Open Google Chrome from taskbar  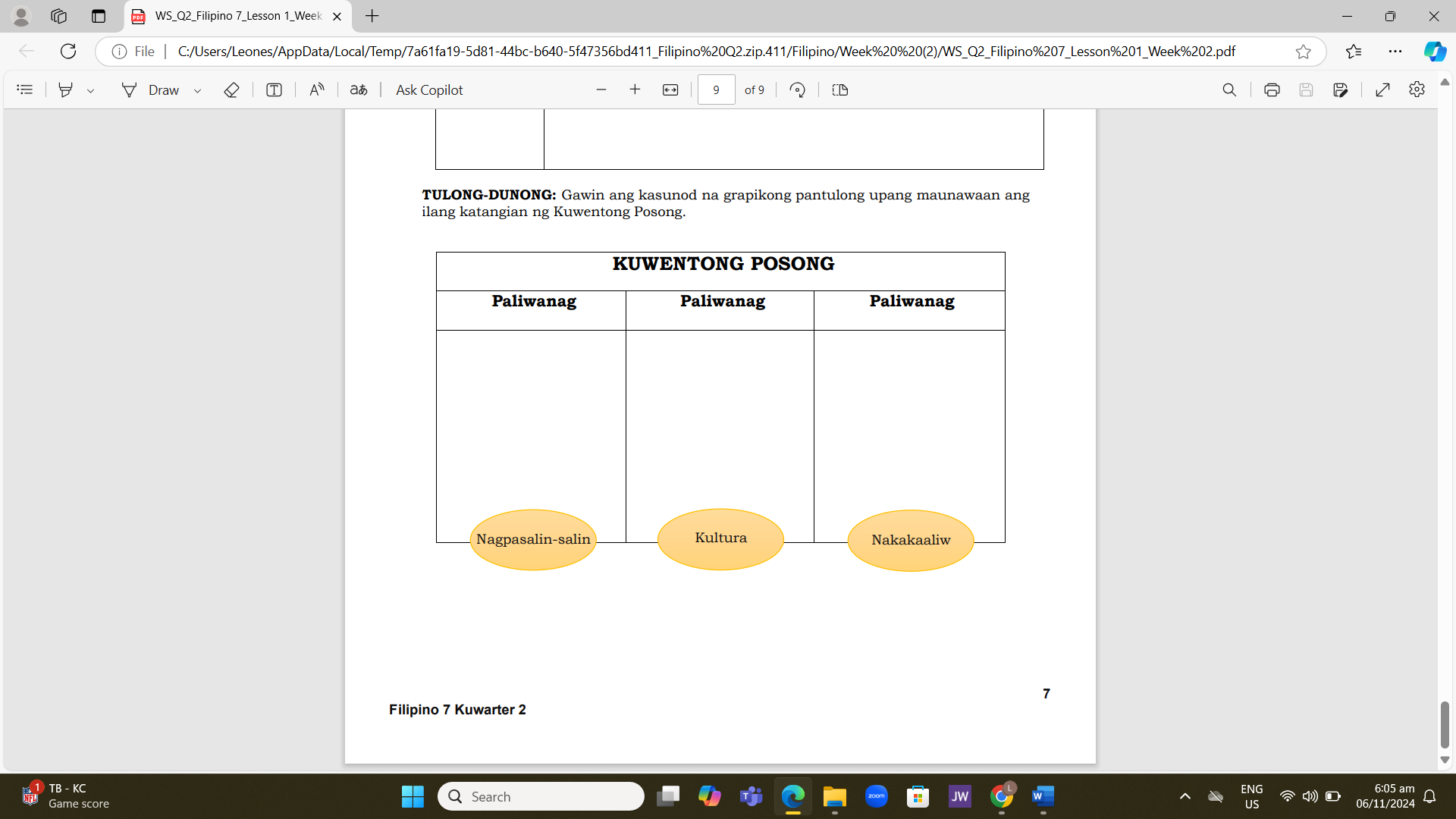[x=1002, y=796]
